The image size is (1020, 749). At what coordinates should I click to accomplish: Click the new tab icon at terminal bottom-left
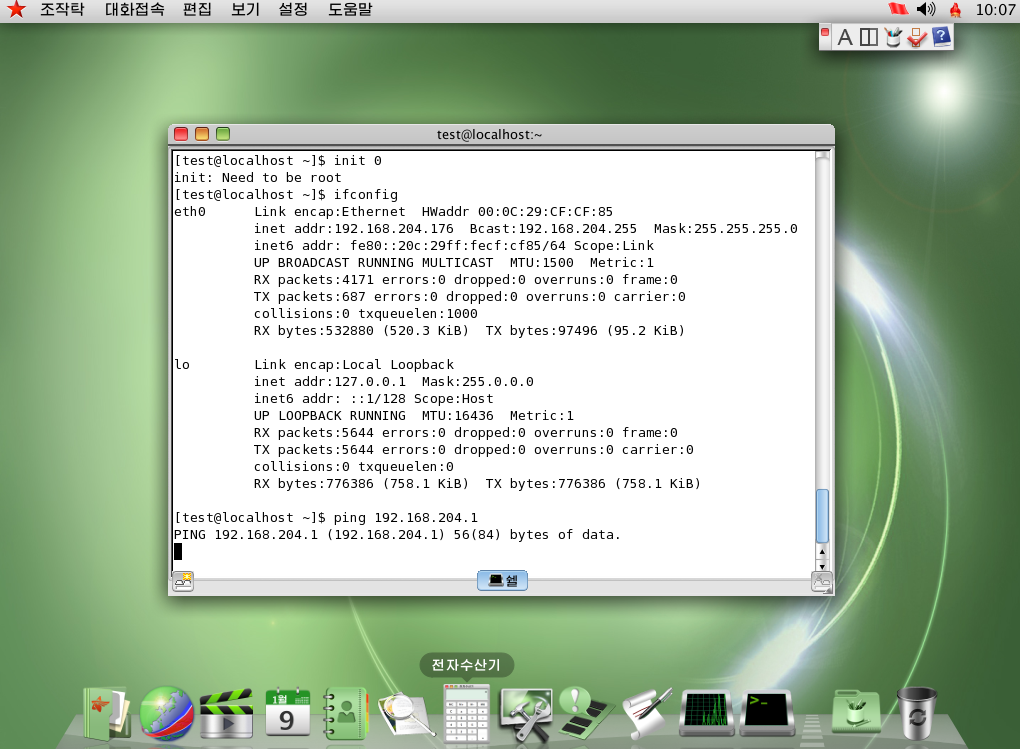tap(183, 580)
